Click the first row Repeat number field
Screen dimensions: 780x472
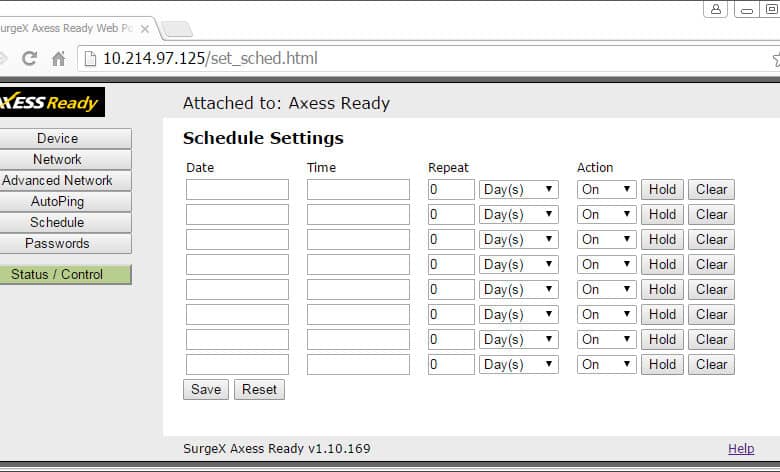[x=451, y=189]
